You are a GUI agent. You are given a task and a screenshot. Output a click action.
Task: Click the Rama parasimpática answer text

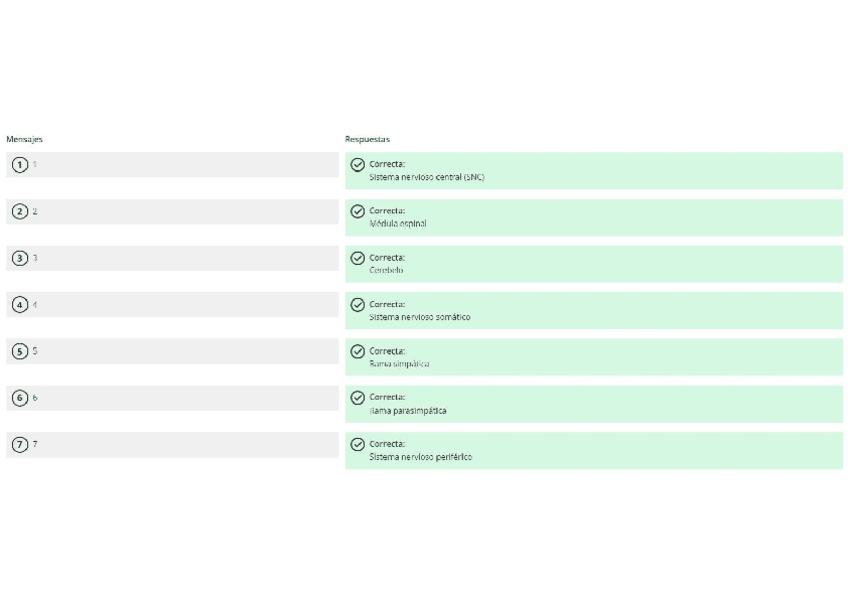pos(407,411)
